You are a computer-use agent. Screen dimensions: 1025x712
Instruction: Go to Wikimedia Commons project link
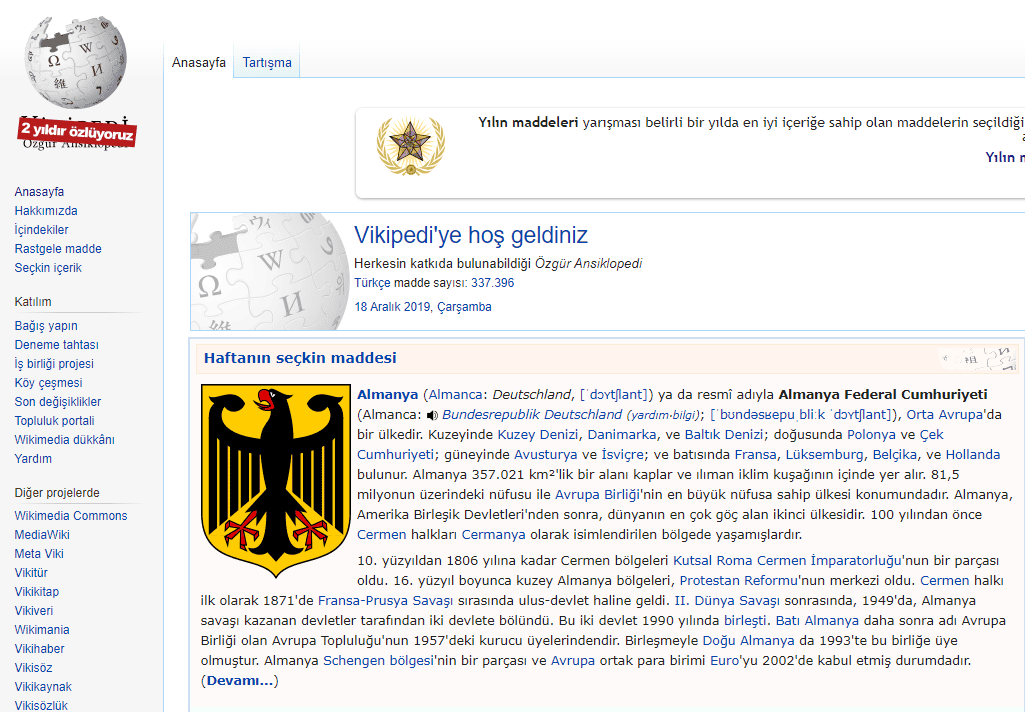pyautogui.click(x=71, y=516)
